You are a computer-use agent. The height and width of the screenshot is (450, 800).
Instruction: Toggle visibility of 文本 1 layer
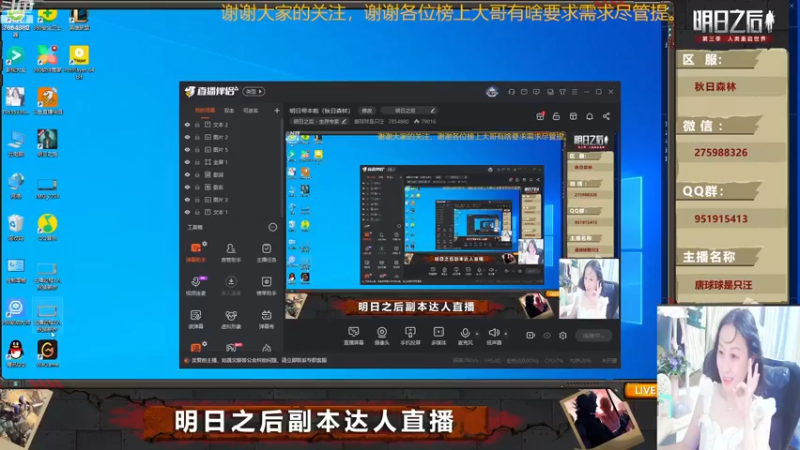coord(187,212)
